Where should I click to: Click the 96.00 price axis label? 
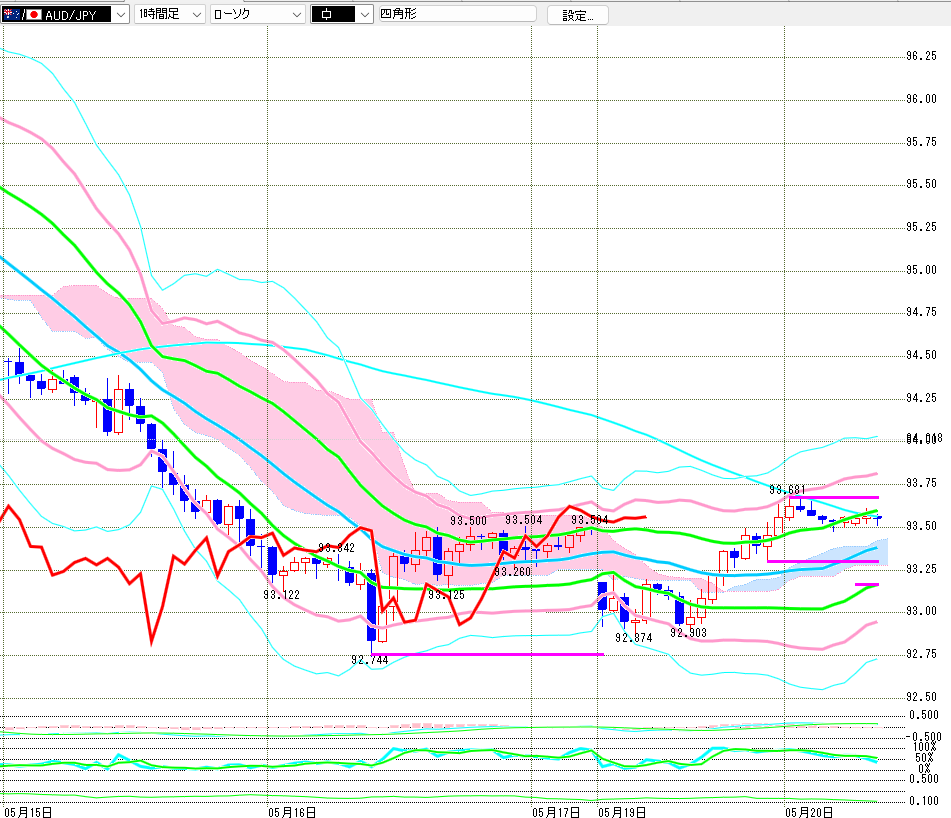coord(921,99)
